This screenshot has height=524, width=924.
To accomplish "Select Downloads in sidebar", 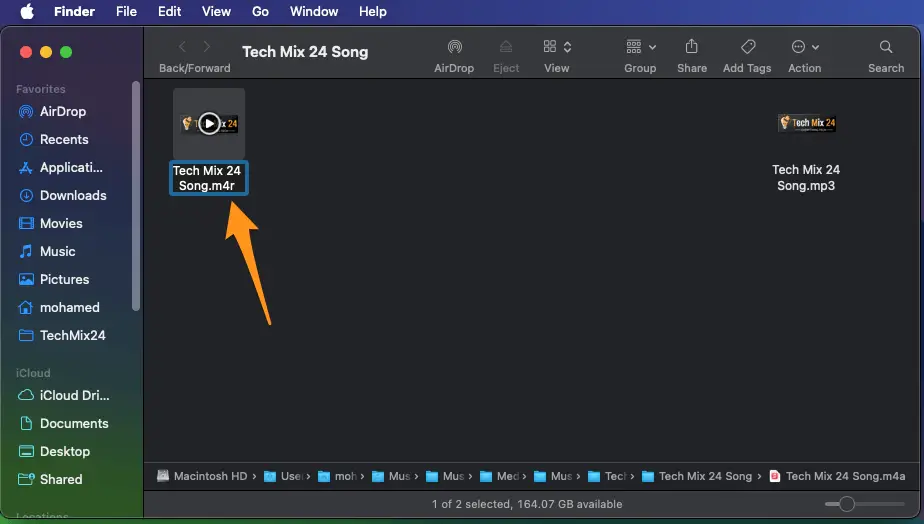I will tap(72, 195).
